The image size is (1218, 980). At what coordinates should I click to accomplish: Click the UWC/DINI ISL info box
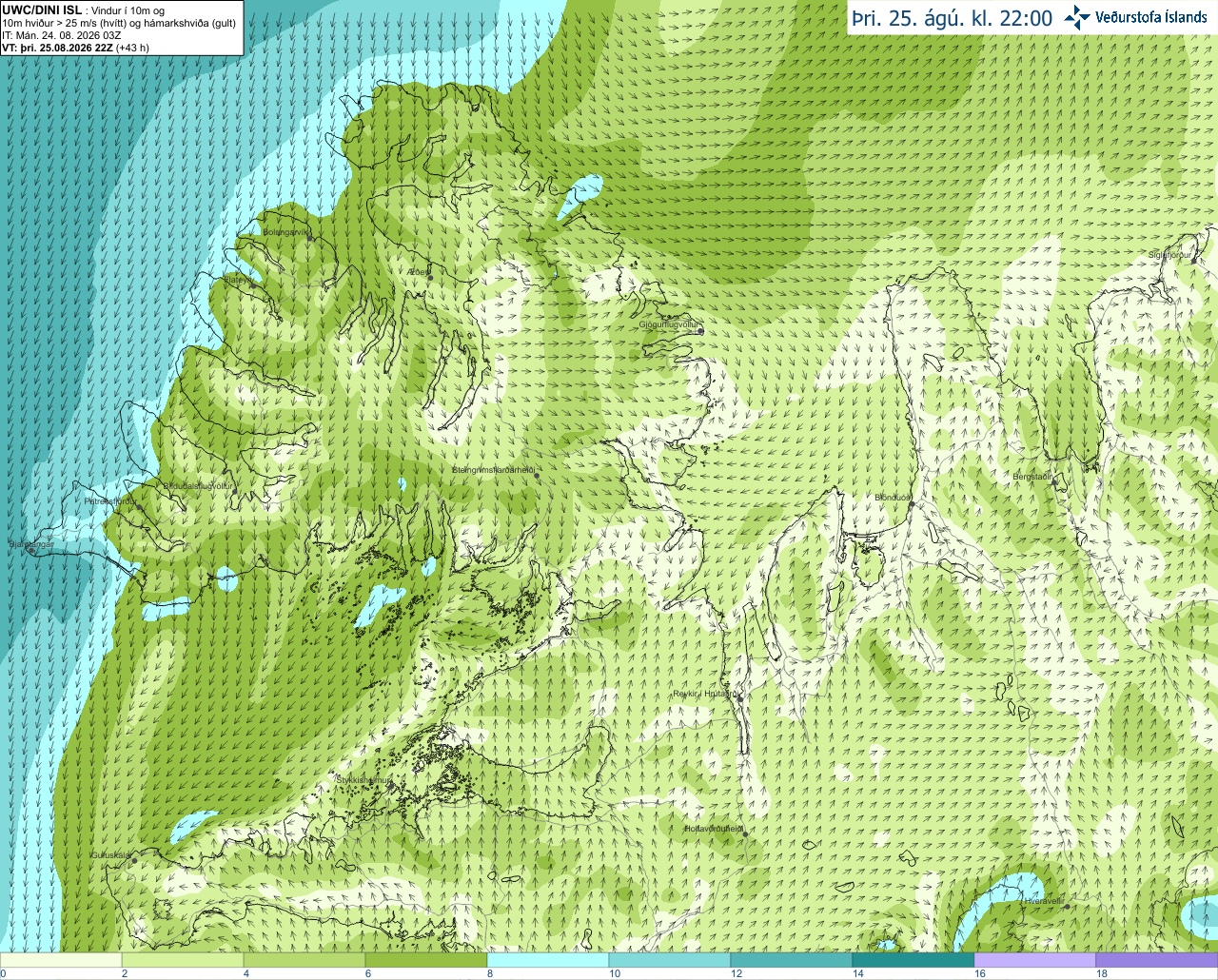tap(121, 29)
